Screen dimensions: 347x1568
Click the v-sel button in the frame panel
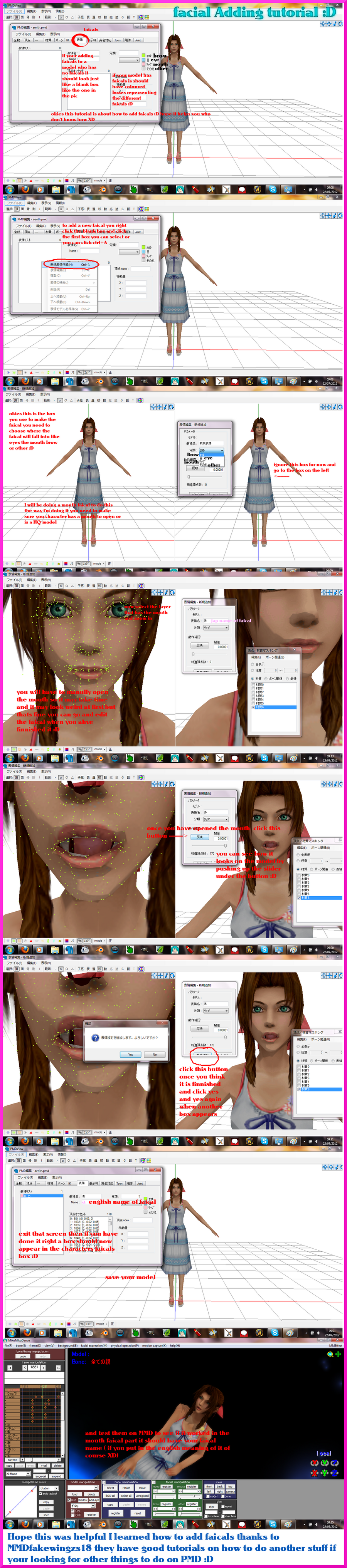coord(43,1465)
